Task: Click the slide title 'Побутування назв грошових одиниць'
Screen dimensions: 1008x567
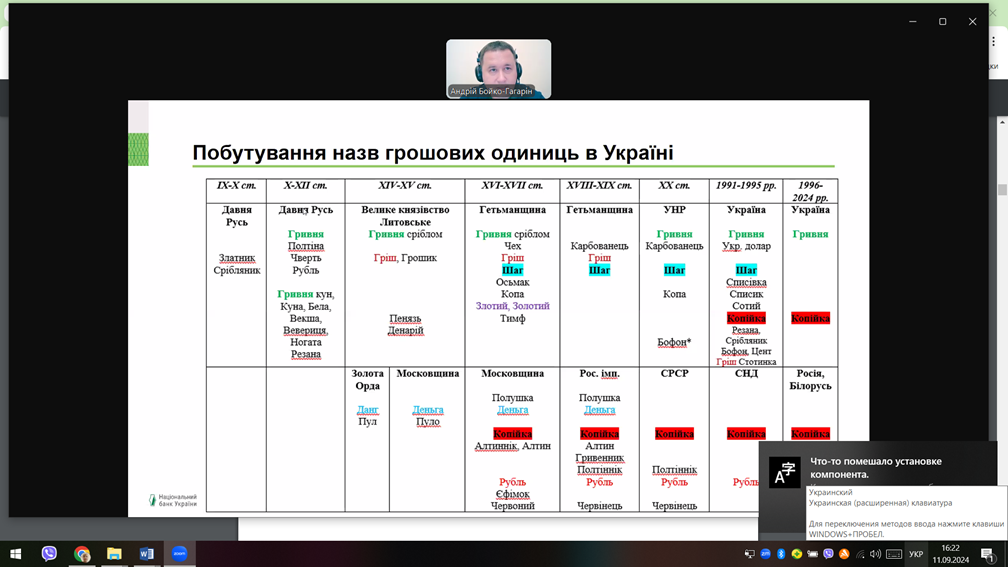Action: [433, 153]
